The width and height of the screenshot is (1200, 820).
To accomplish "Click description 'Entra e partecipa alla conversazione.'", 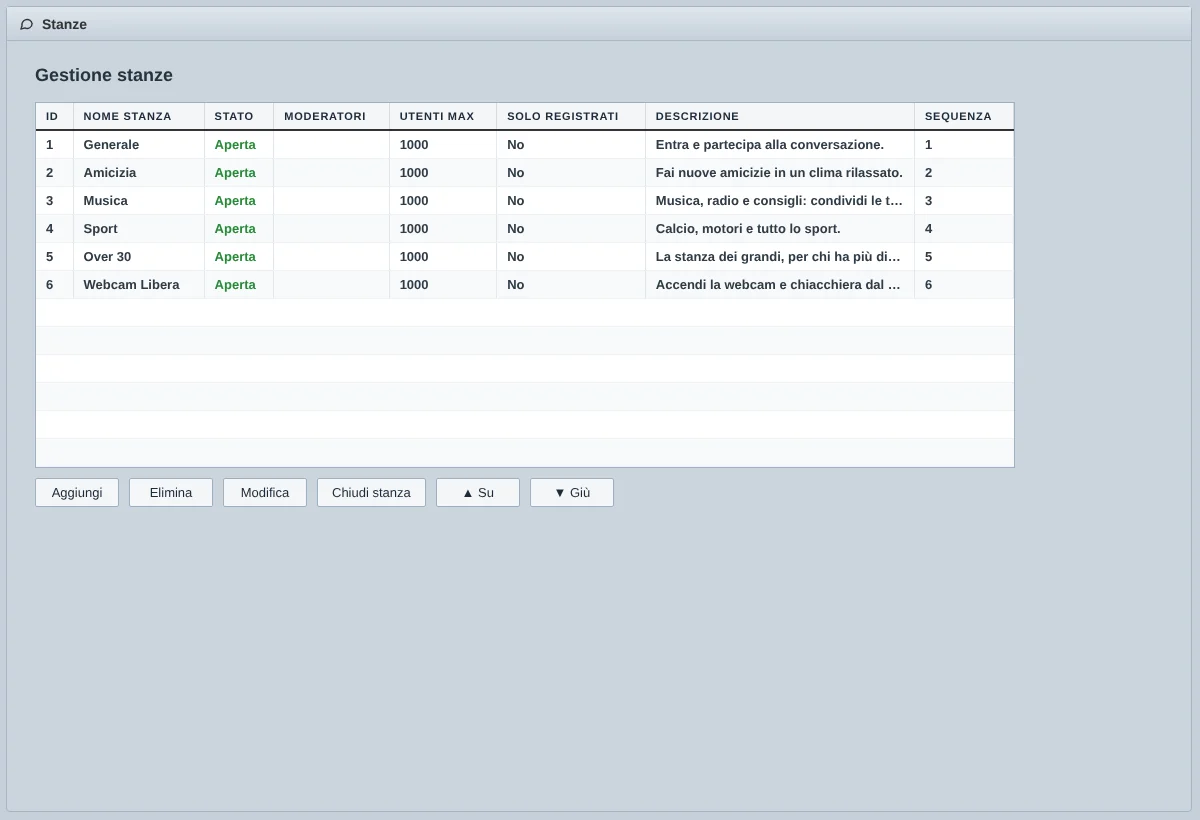I will [770, 145].
